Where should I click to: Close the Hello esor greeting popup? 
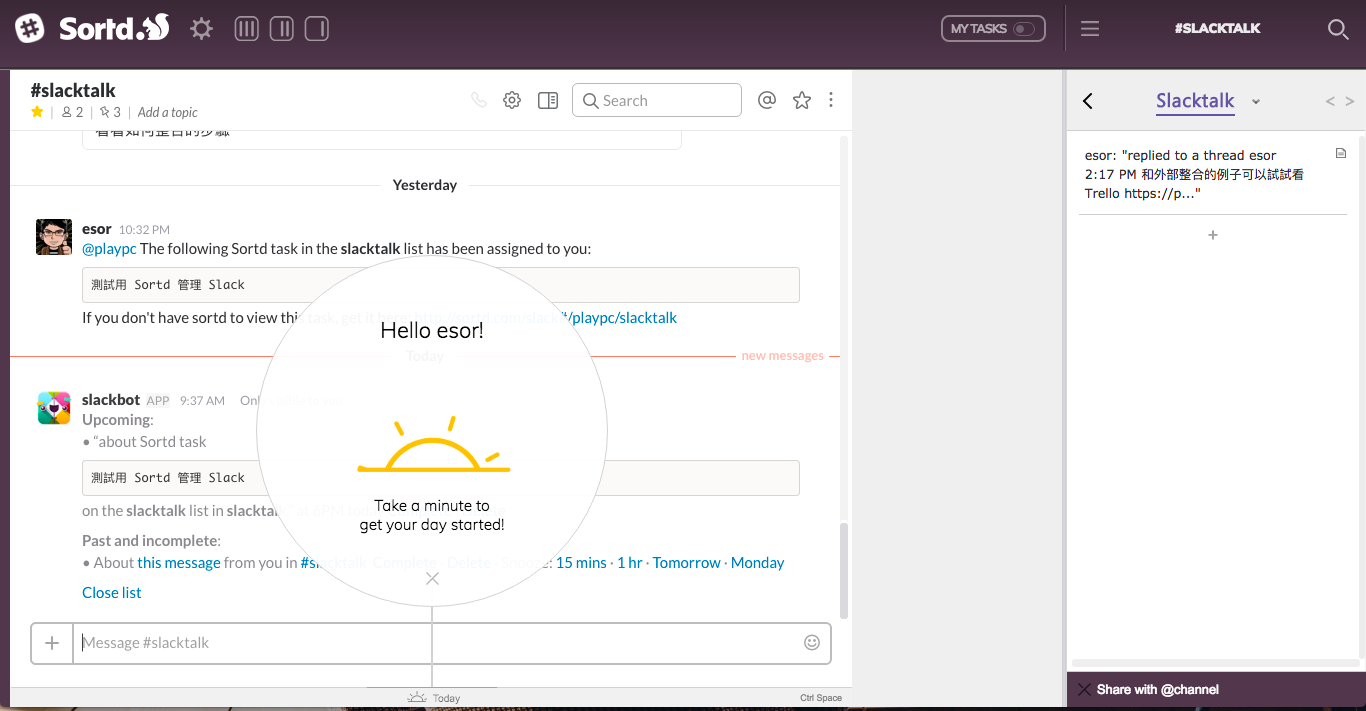(432, 578)
